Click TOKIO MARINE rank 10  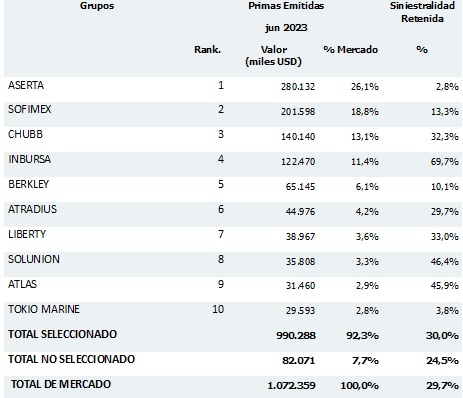pos(218,309)
